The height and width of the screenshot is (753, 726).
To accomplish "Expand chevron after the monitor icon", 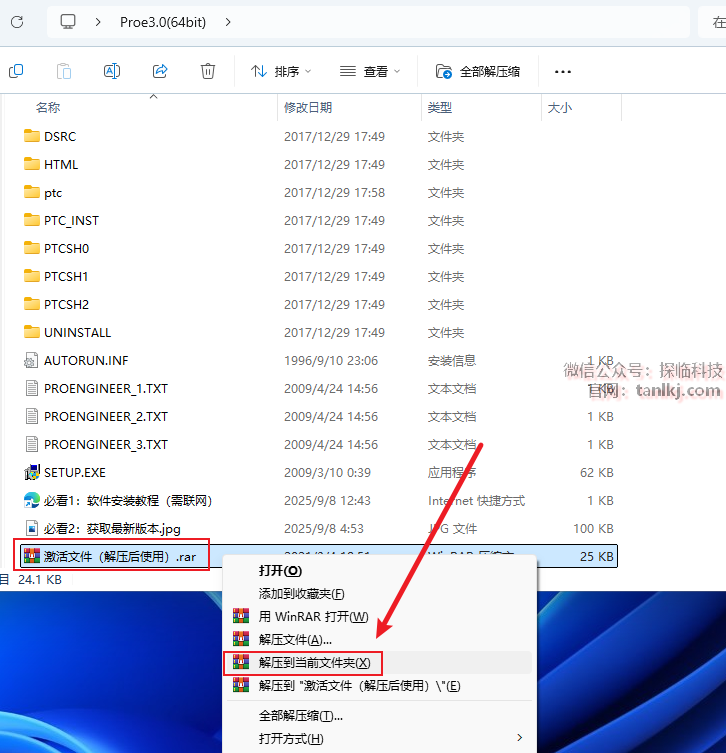I will click(x=98, y=22).
